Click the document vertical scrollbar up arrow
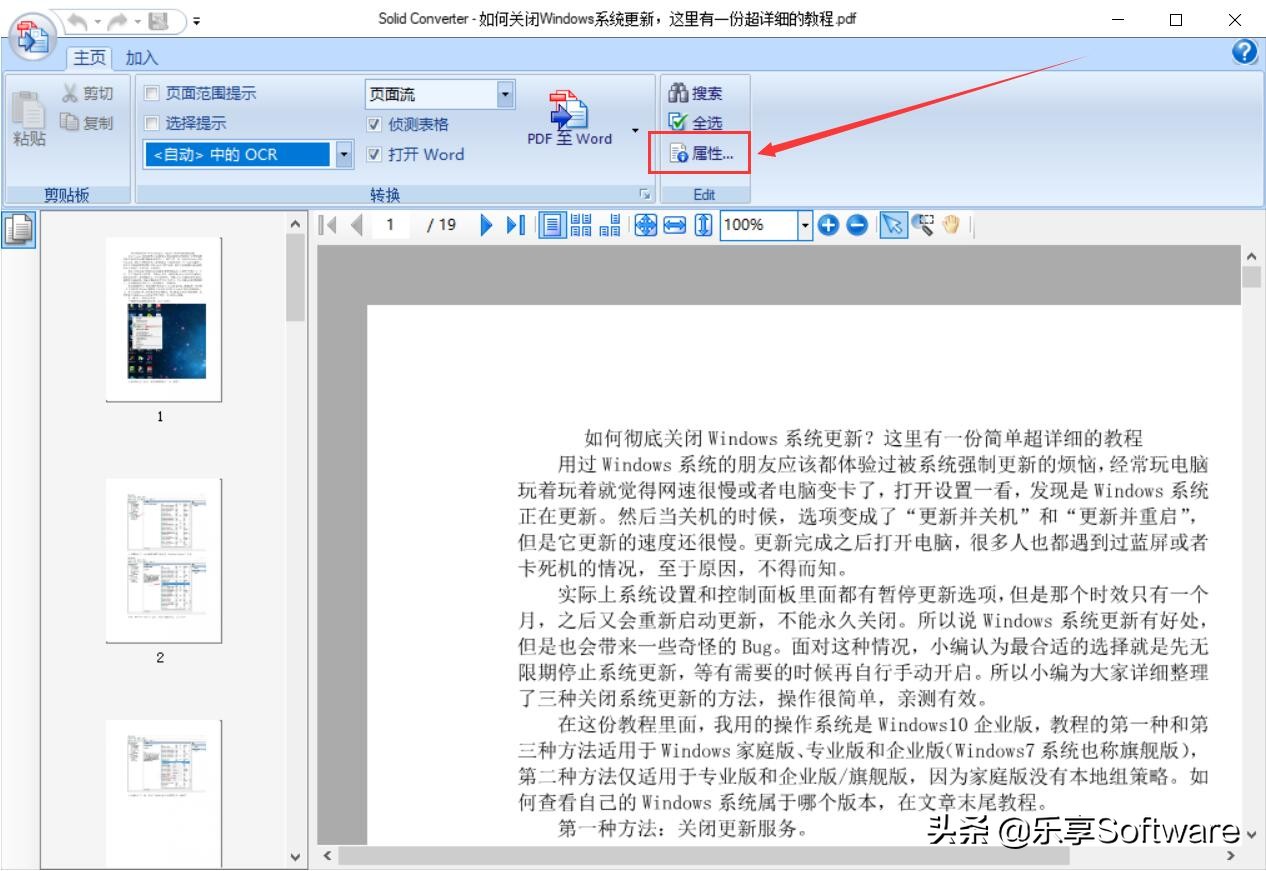Viewport: 1266px width, 871px height. pyautogui.click(x=1252, y=257)
